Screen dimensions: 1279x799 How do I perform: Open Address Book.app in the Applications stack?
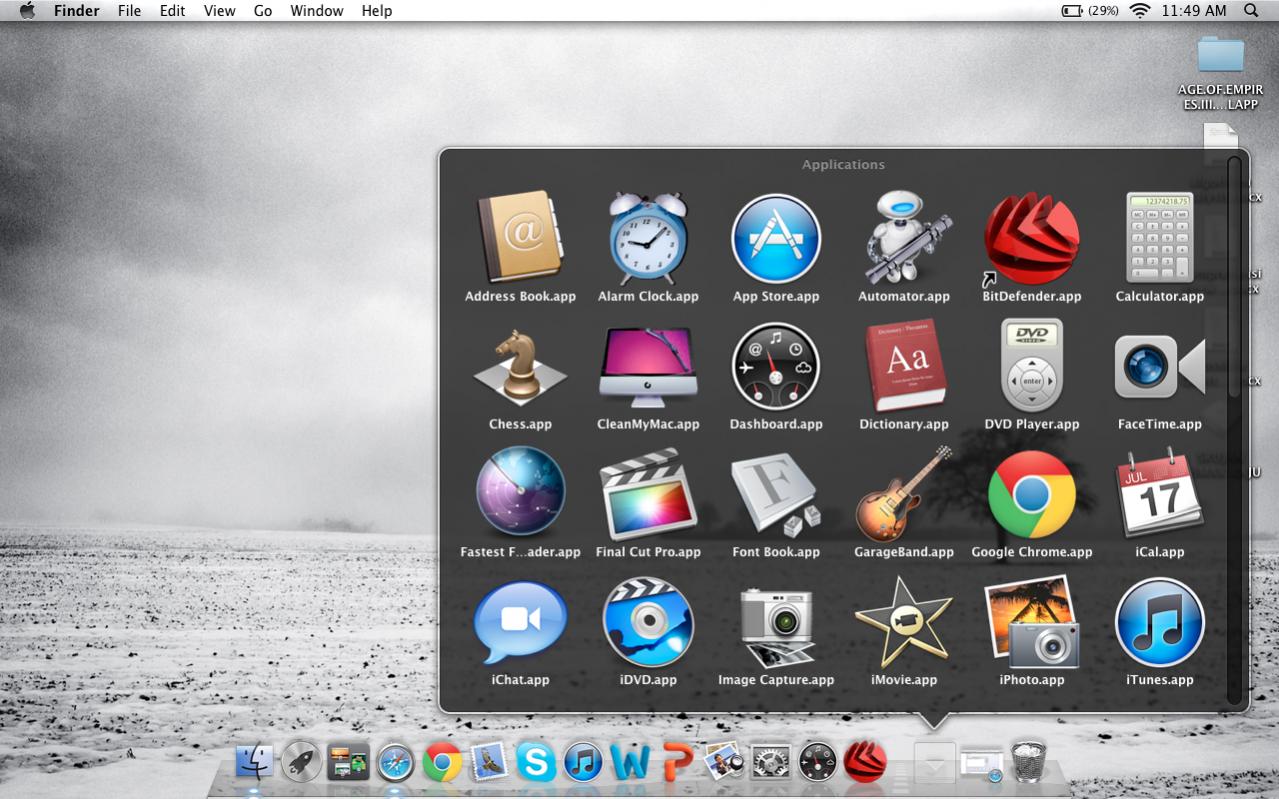tap(520, 238)
